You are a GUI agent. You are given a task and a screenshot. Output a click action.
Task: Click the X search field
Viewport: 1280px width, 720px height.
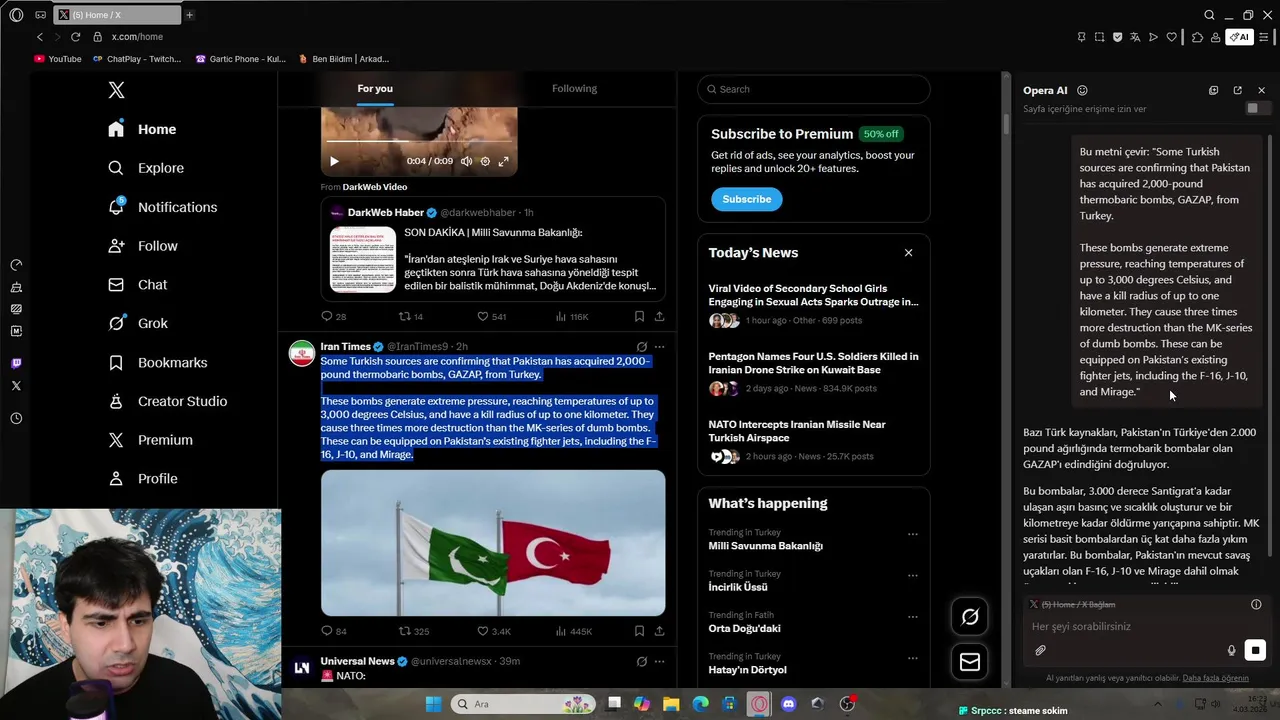(x=813, y=89)
